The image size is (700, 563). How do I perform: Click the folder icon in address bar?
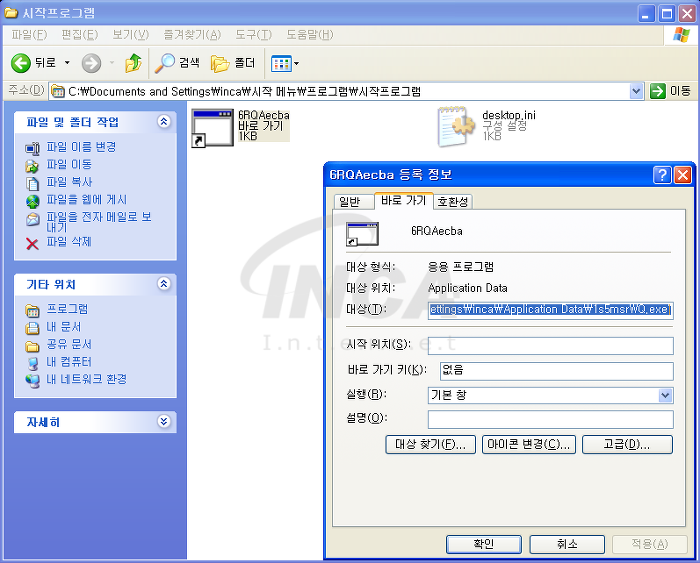[x=58, y=92]
